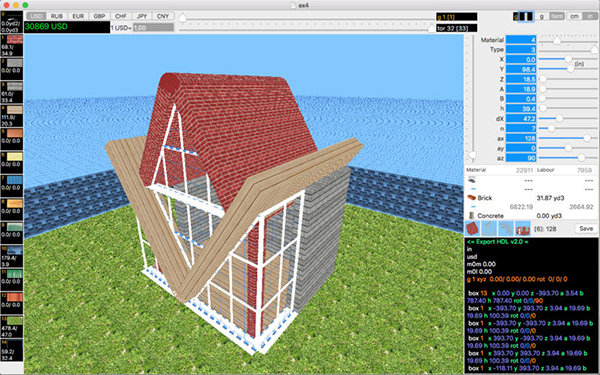Click the Type slider knob
Screen dimensions: 600x375
click(x=594, y=49)
